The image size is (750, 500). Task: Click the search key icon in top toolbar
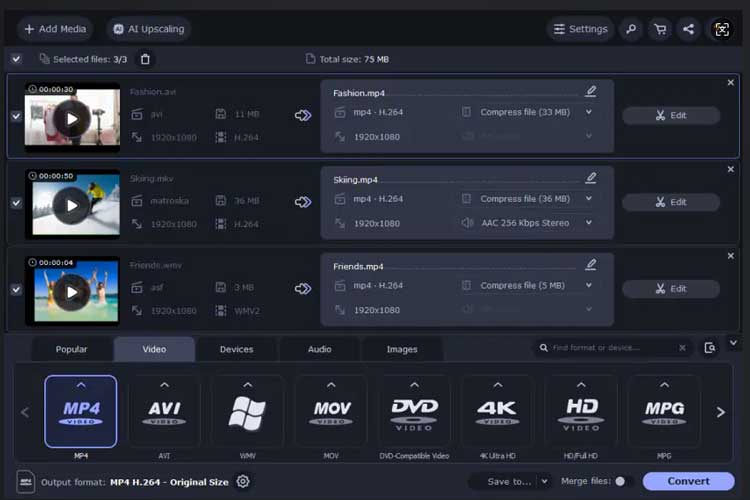pyautogui.click(x=631, y=29)
